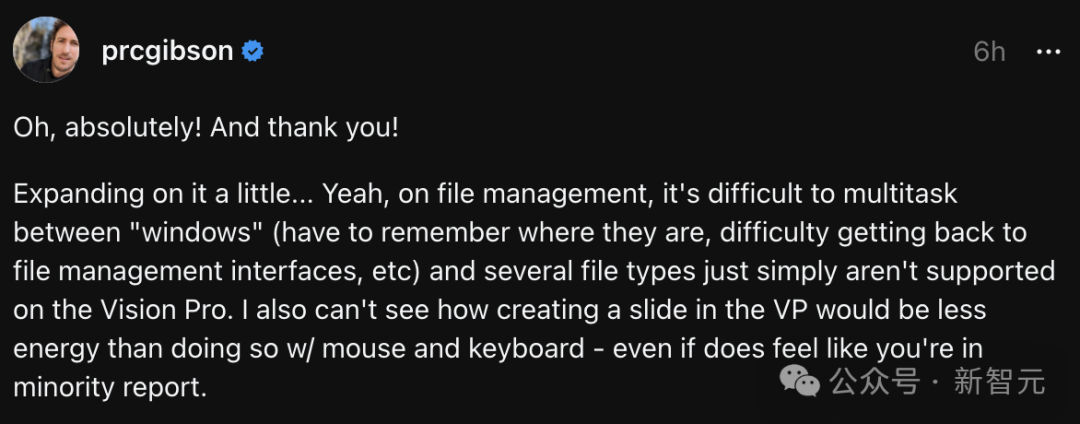Click the WeChat logo in the watermark
This screenshot has height=424, width=1080.
click(799, 381)
